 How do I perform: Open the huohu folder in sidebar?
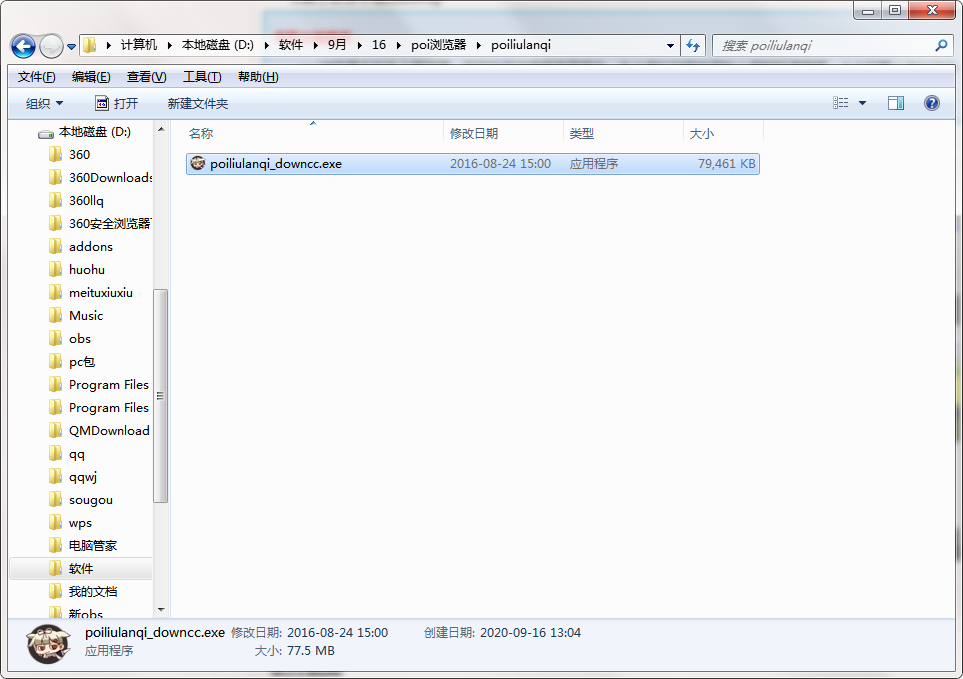[87, 270]
